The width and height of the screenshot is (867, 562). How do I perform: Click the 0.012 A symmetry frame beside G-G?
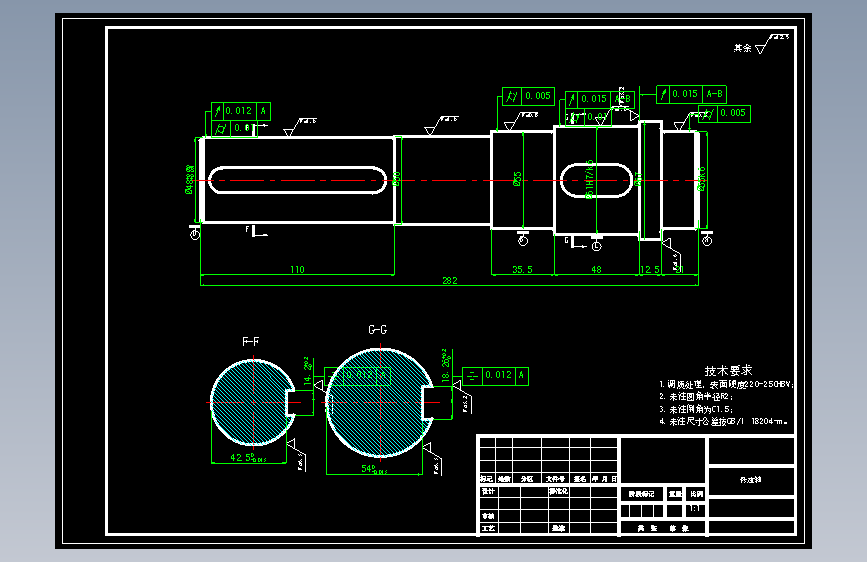click(495, 376)
